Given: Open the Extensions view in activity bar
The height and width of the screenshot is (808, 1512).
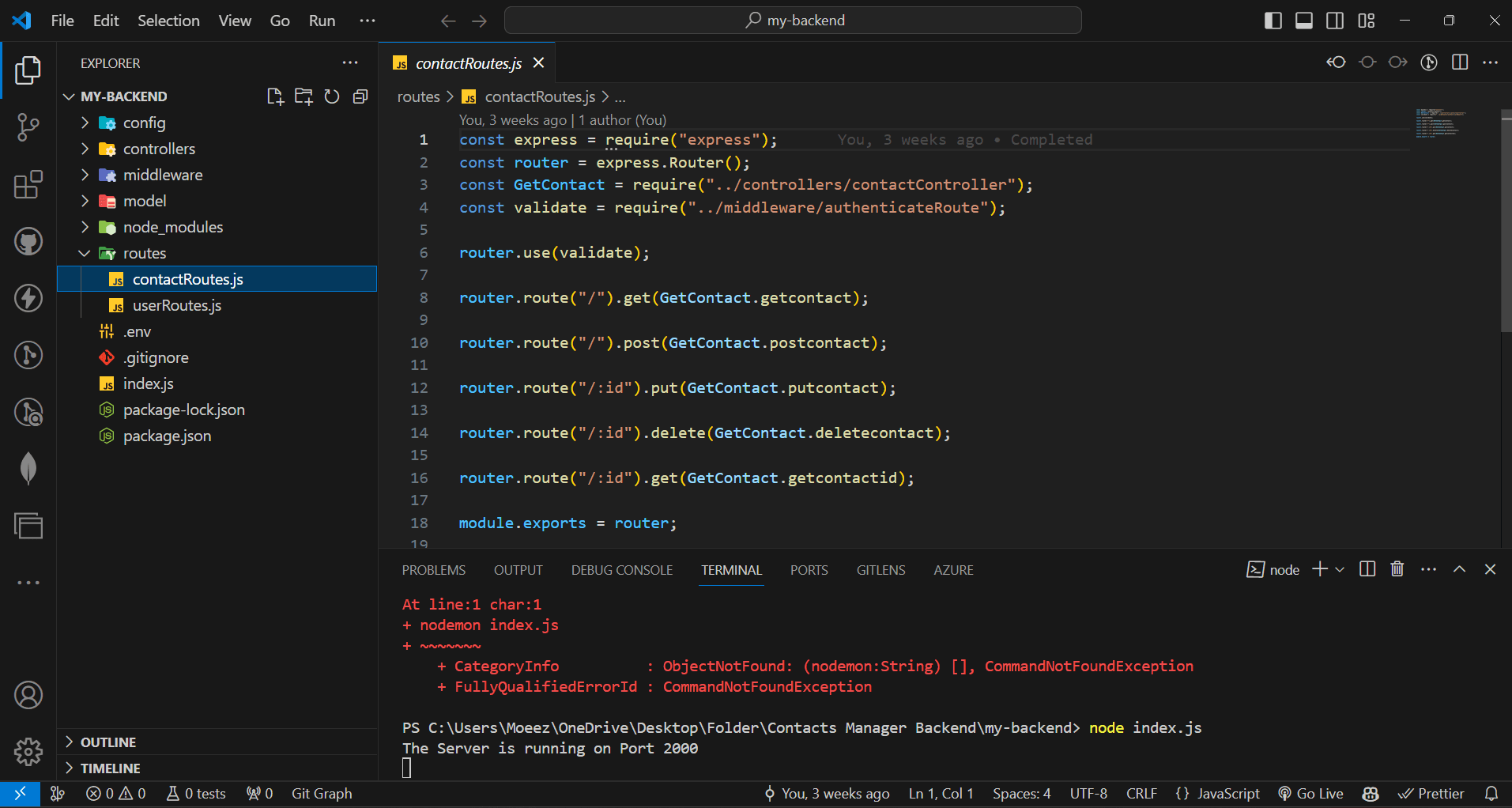Looking at the screenshot, I should click(28, 185).
